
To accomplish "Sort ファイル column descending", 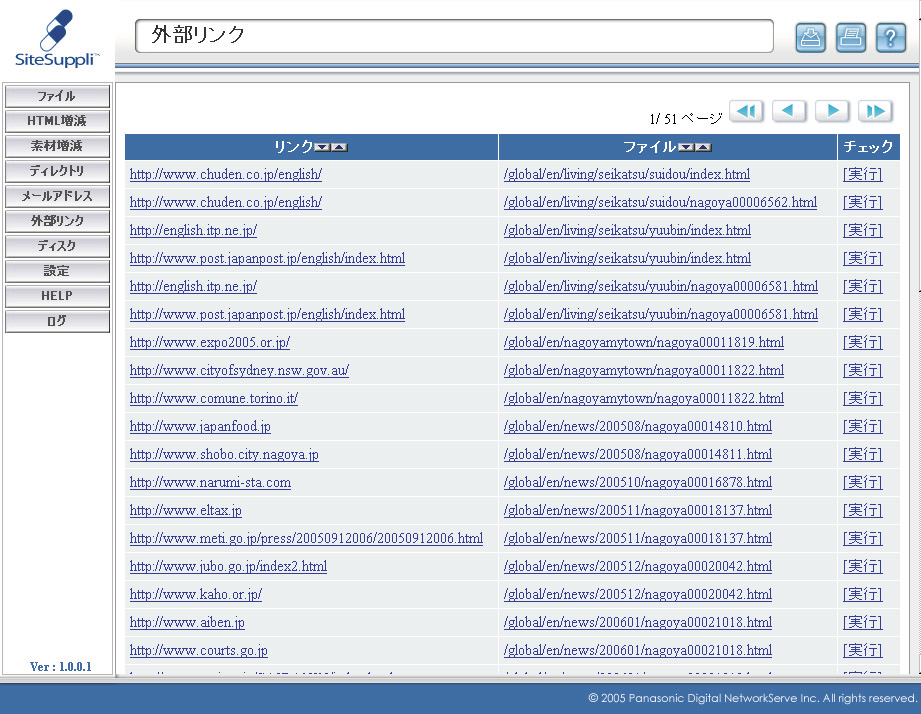I will point(686,148).
